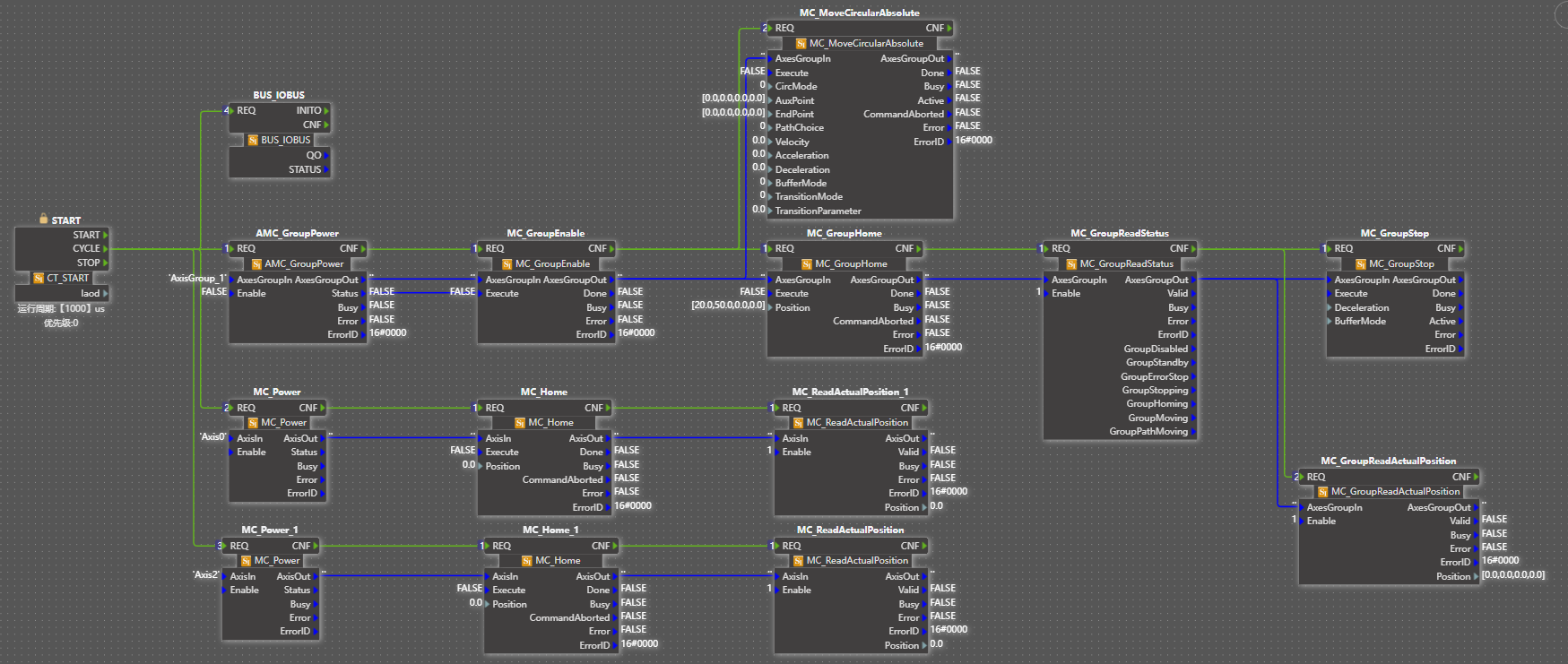Click the type icon in the Axis0 MC_Power block
Image resolution: width=1568 pixels, height=664 pixels.
(253, 423)
